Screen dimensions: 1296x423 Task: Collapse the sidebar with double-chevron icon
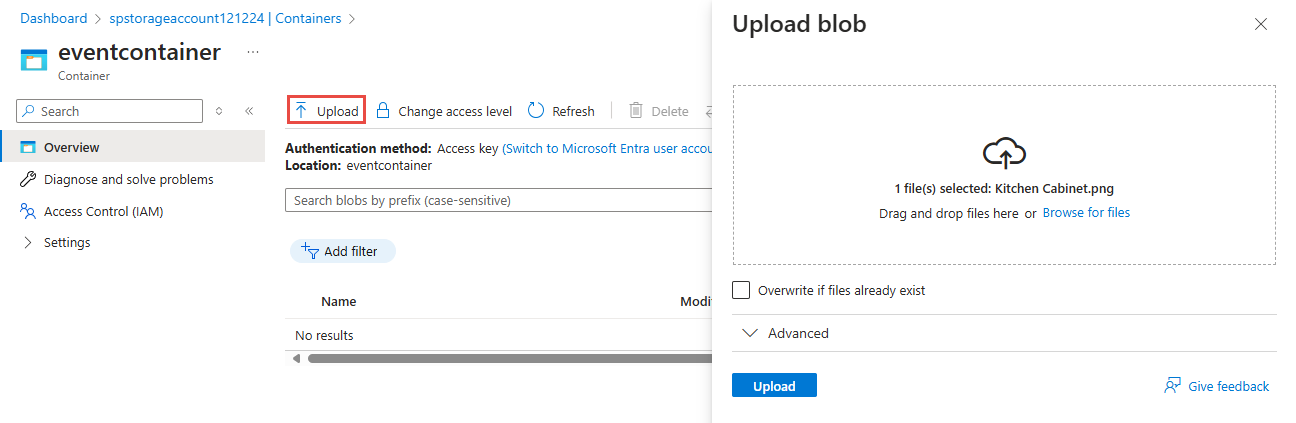click(x=249, y=111)
